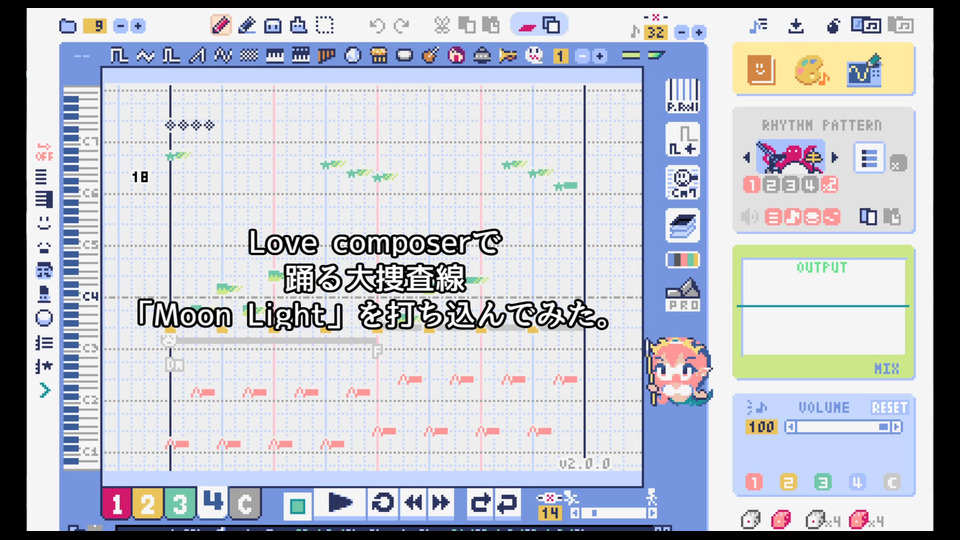Toggle mixer channel 3 button
960x540 pixels.
point(822,482)
